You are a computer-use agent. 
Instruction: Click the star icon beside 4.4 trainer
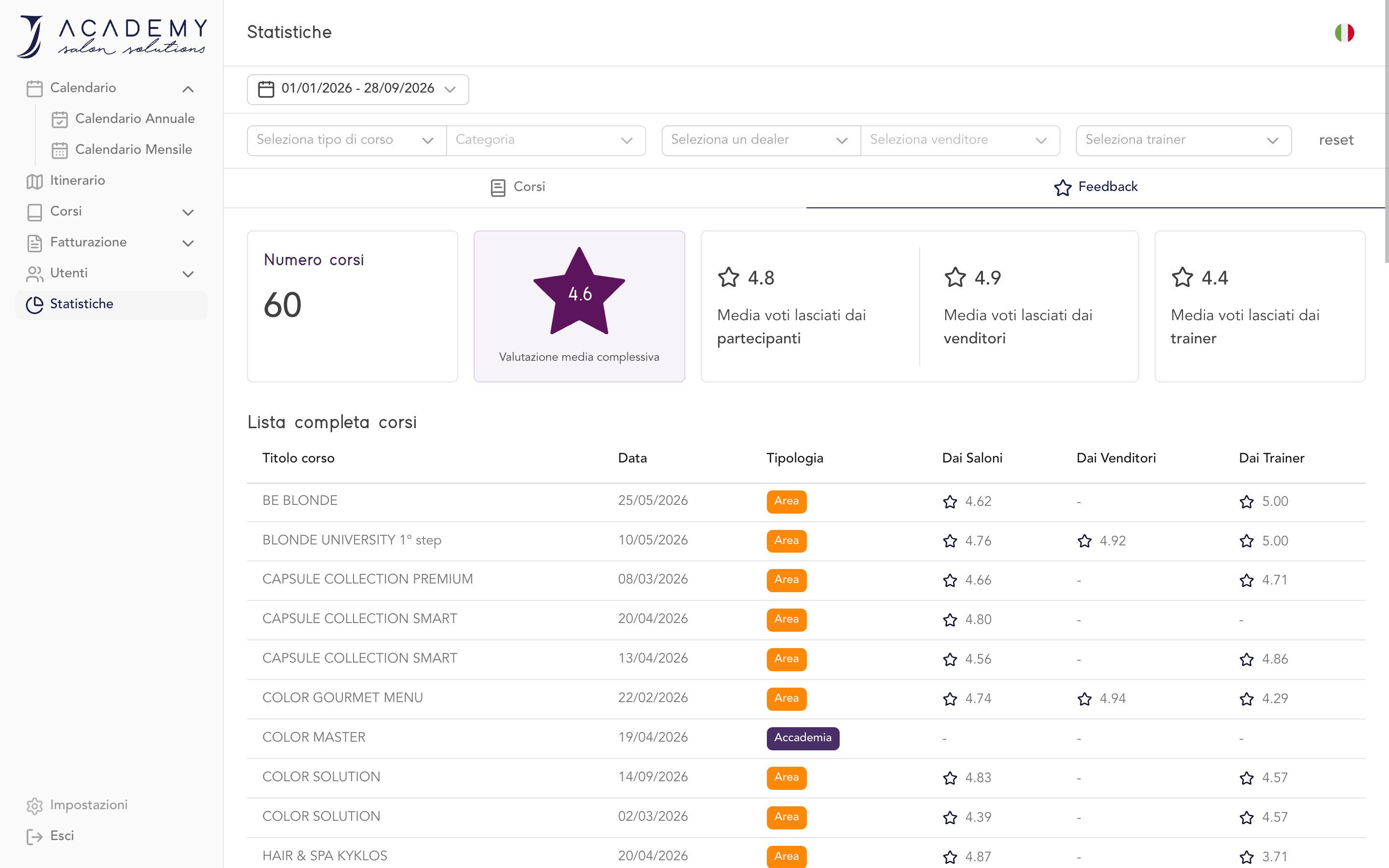pyautogui.click(x=1183, y=277)
